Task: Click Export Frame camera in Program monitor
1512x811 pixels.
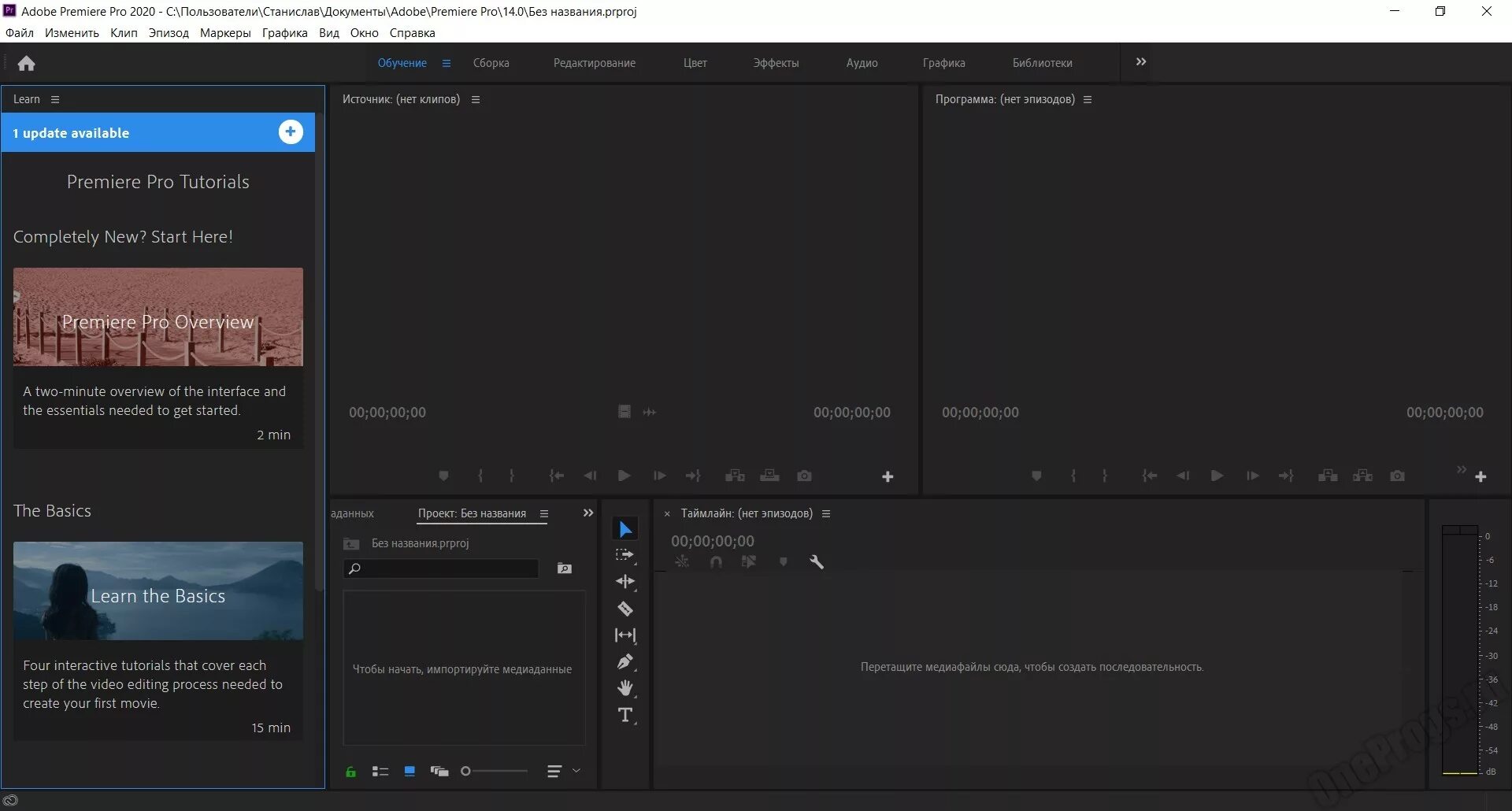Action: point(1397,476)
